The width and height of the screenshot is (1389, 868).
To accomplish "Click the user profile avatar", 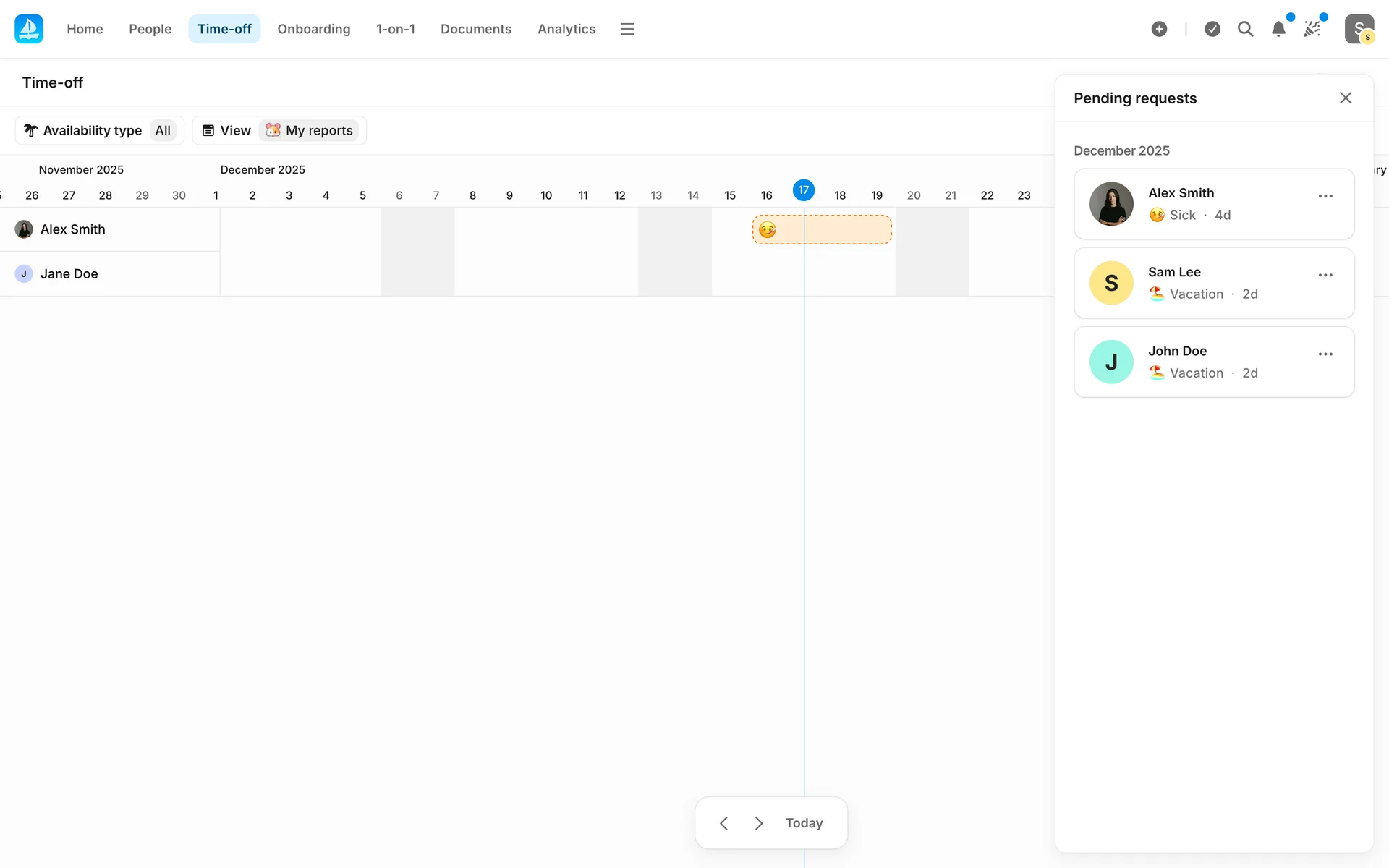I will click(x=1359, y=29).
